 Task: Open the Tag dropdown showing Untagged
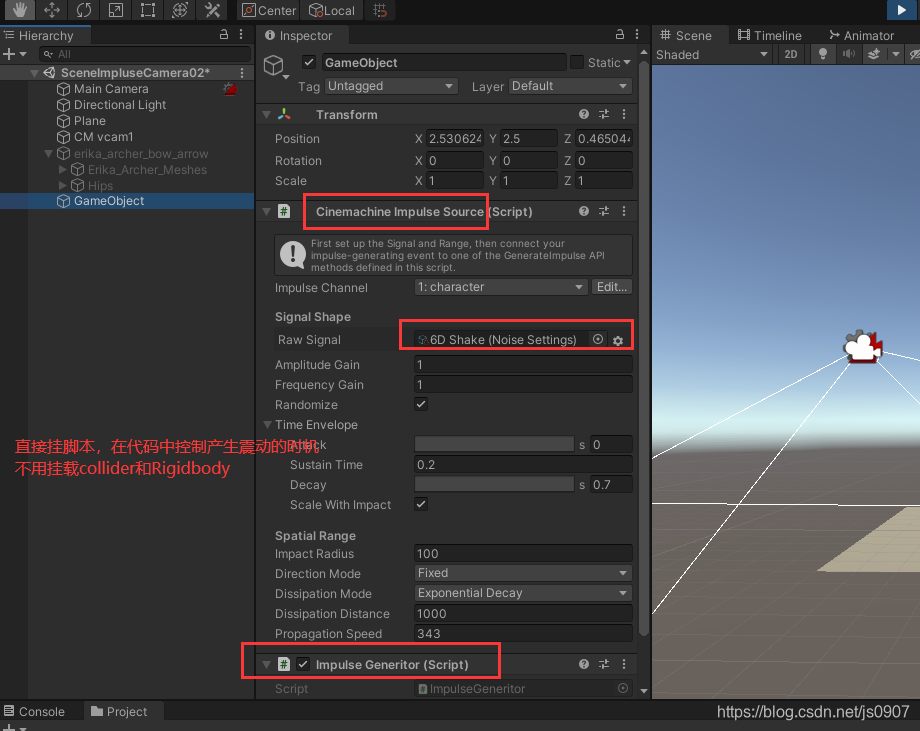coord(390,86)
